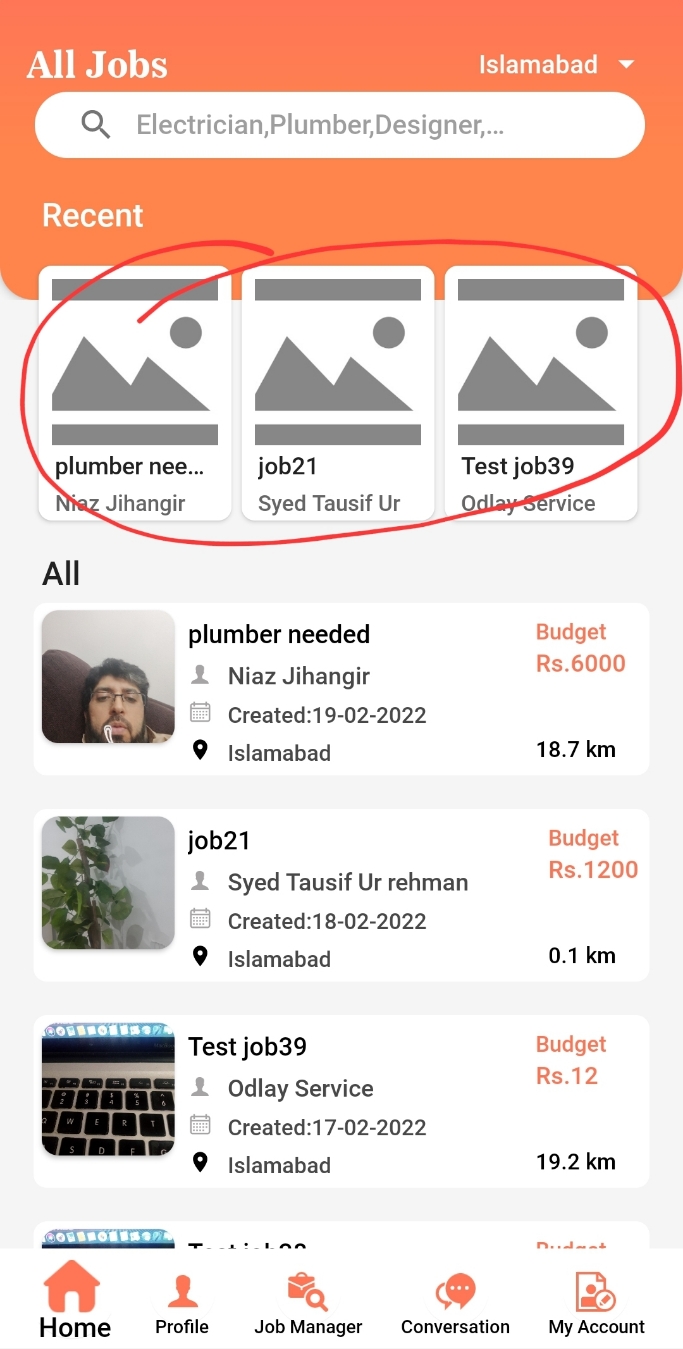Click the Test job39 keyboard photo
Screen dimensions: 683x1349
pyautogui.click(x=108, y=1088)
